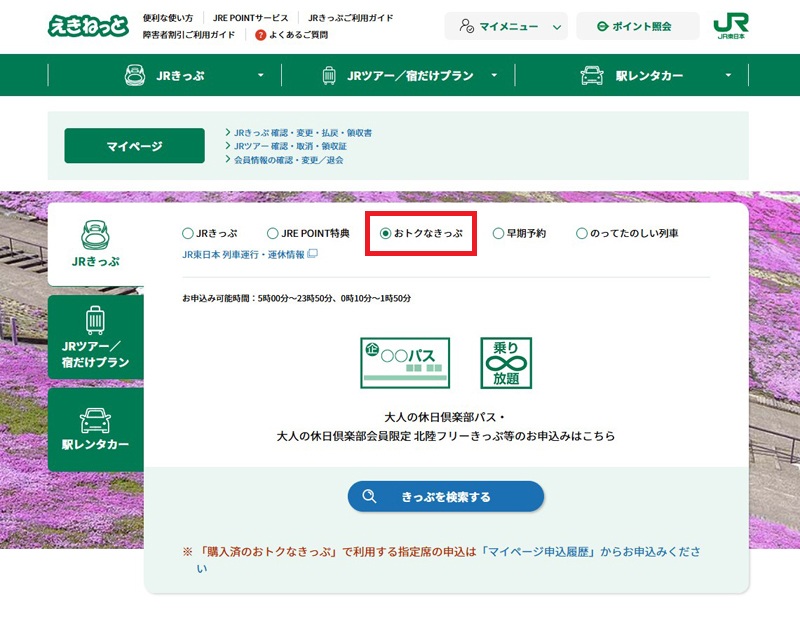
Task: Click the car icon on 駅レンタカー side tab
Action: coord(95,420)
